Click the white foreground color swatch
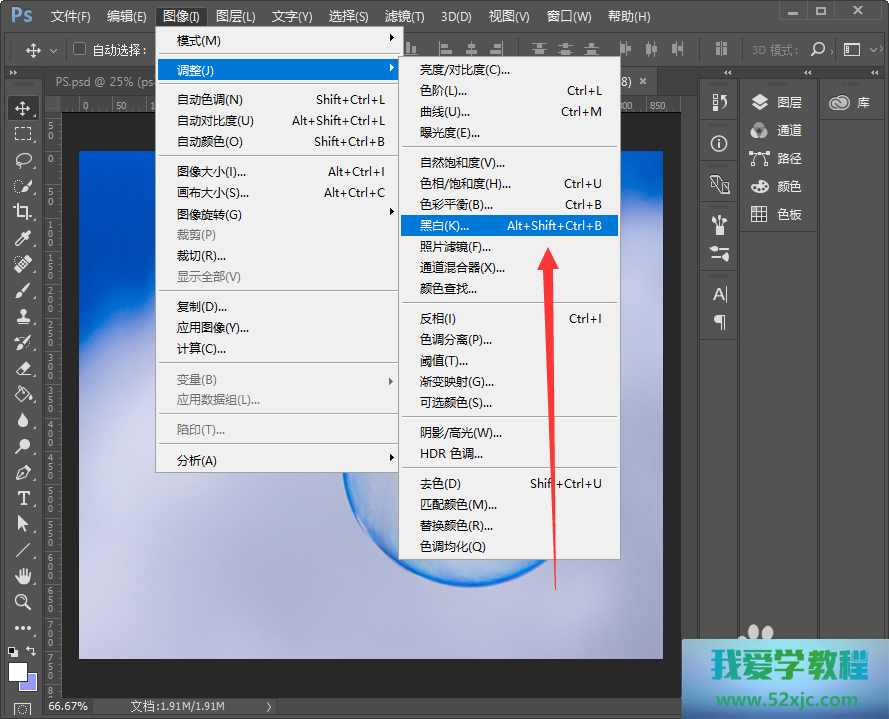 [17, 671]
